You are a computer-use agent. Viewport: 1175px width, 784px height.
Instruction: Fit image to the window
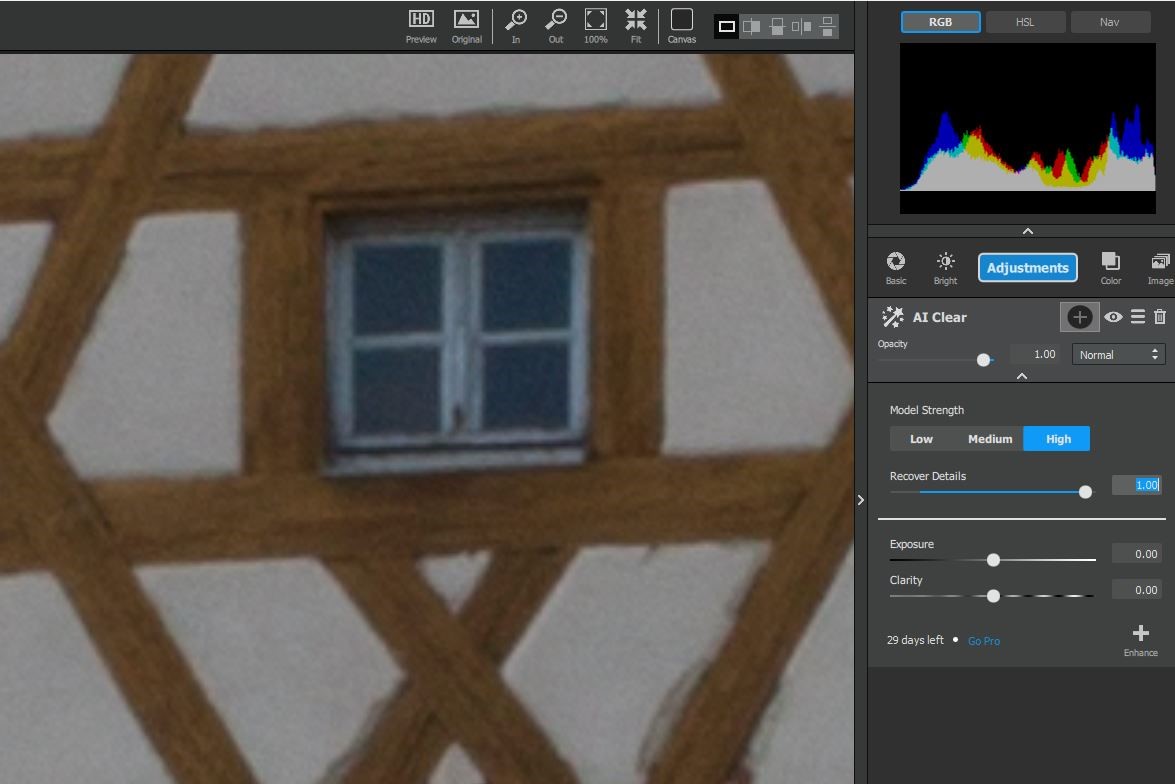point(636,25)
